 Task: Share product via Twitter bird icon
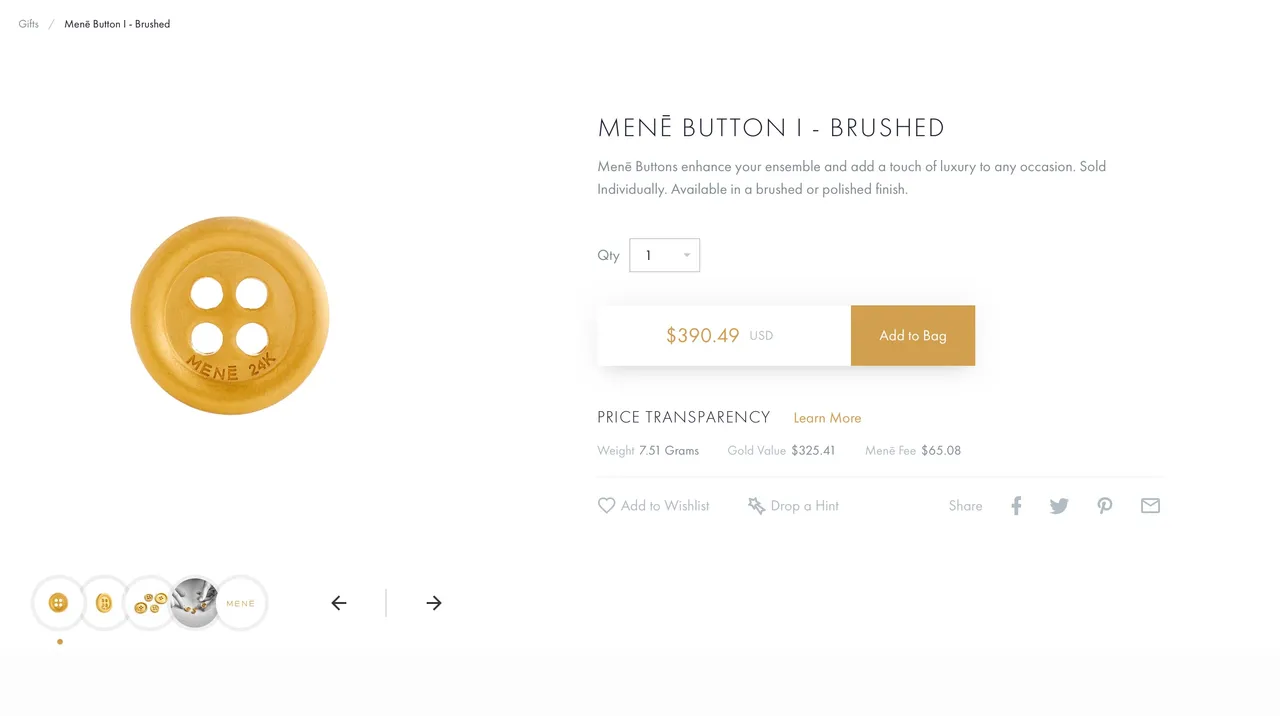[1059, 506]
